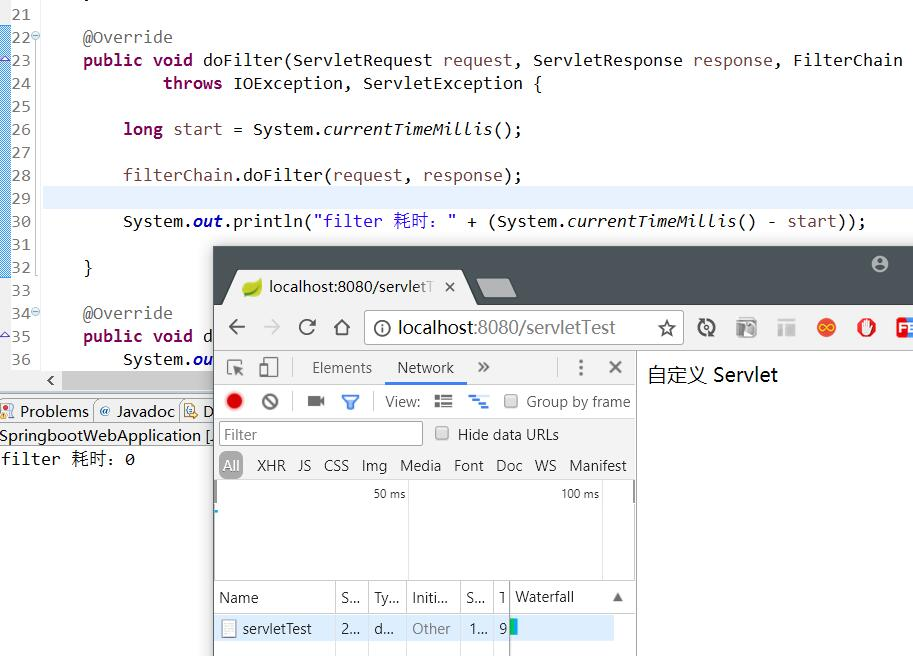Check Hide data URLs option

tap(442, 433)
